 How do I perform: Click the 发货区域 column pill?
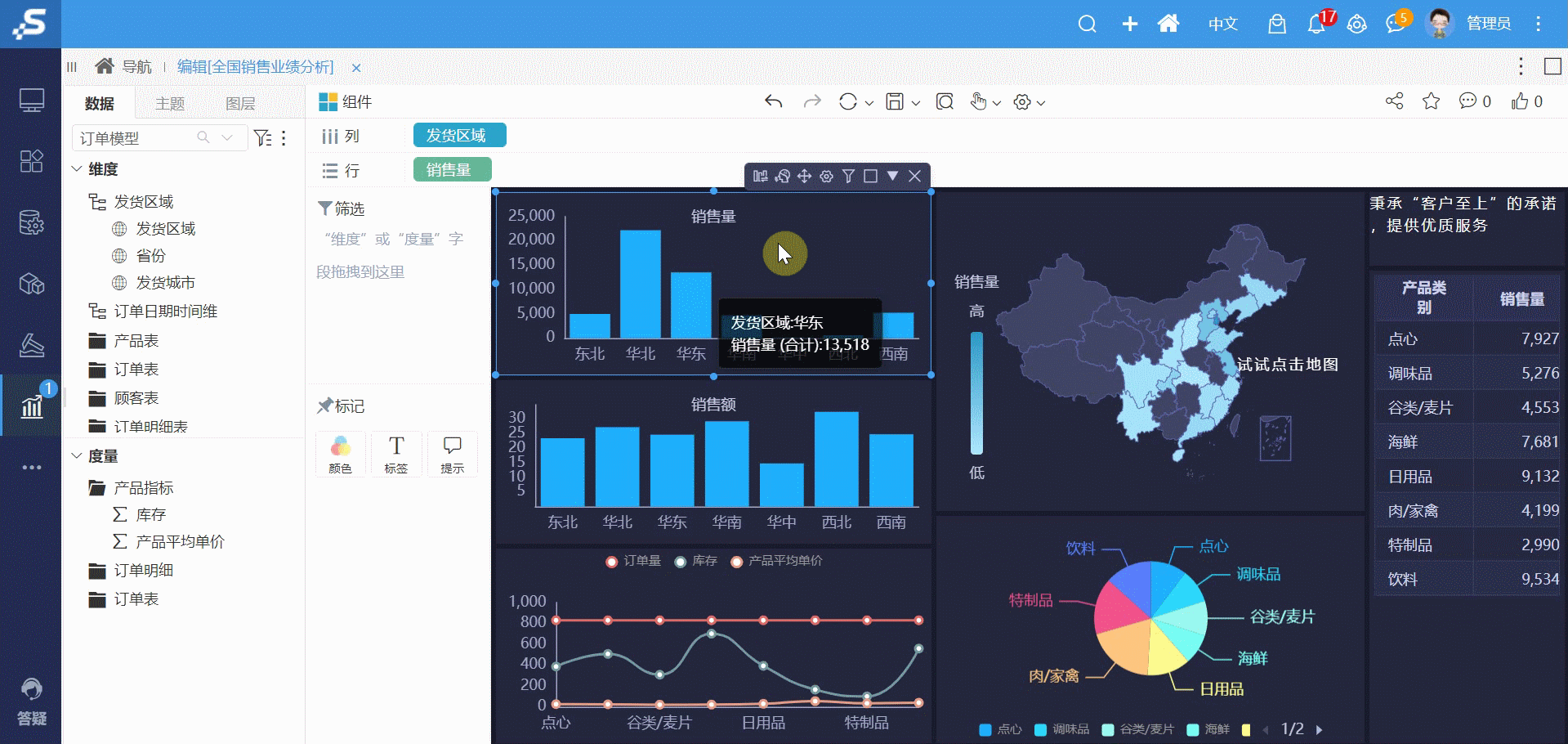(459, 136)
